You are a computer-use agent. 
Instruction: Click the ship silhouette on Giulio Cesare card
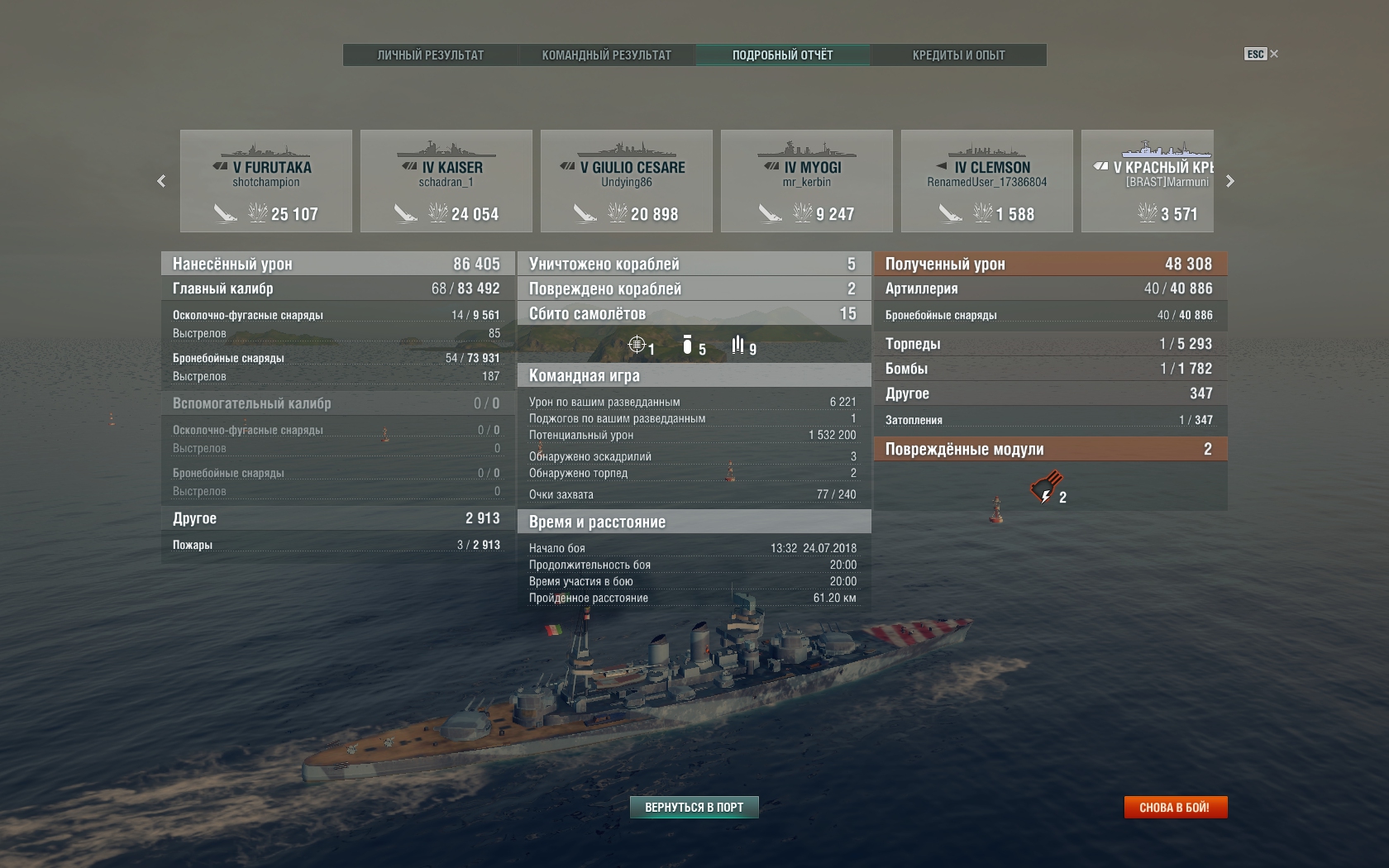pyautogui.click(x=627, y=150)
